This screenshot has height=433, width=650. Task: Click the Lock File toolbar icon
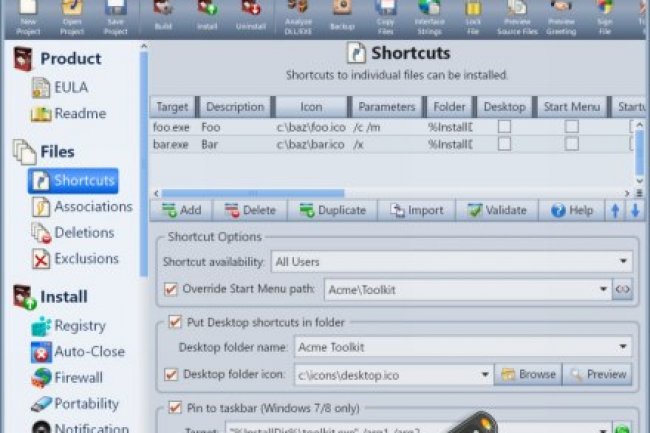tap(473, 12)
